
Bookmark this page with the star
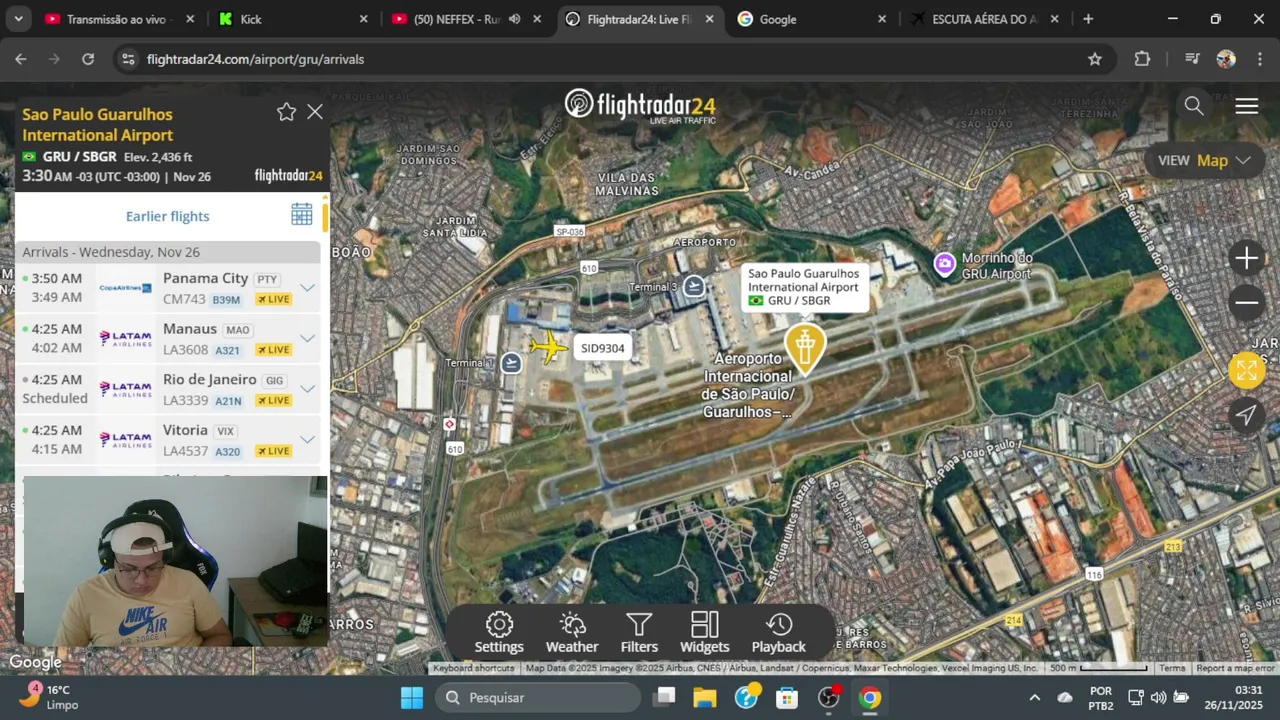pos(1095,59)
